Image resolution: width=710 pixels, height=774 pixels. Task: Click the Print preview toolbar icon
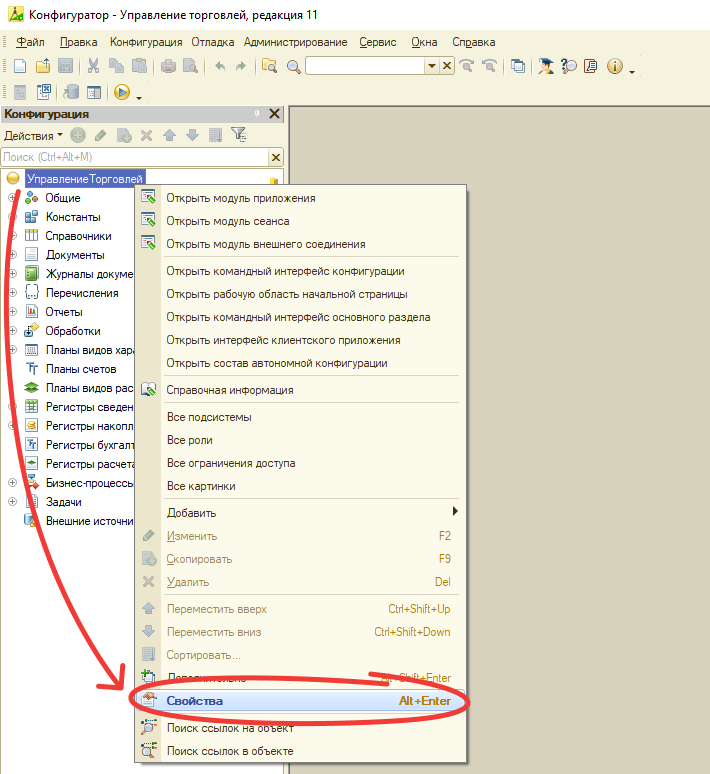pos(191,66)
